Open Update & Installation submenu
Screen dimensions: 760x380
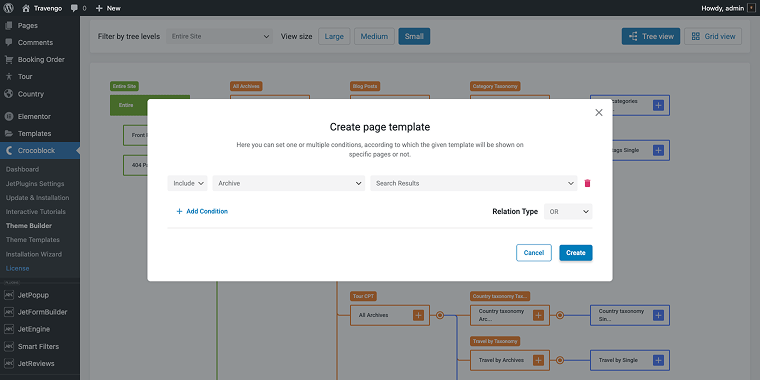[x=37, y=198]
